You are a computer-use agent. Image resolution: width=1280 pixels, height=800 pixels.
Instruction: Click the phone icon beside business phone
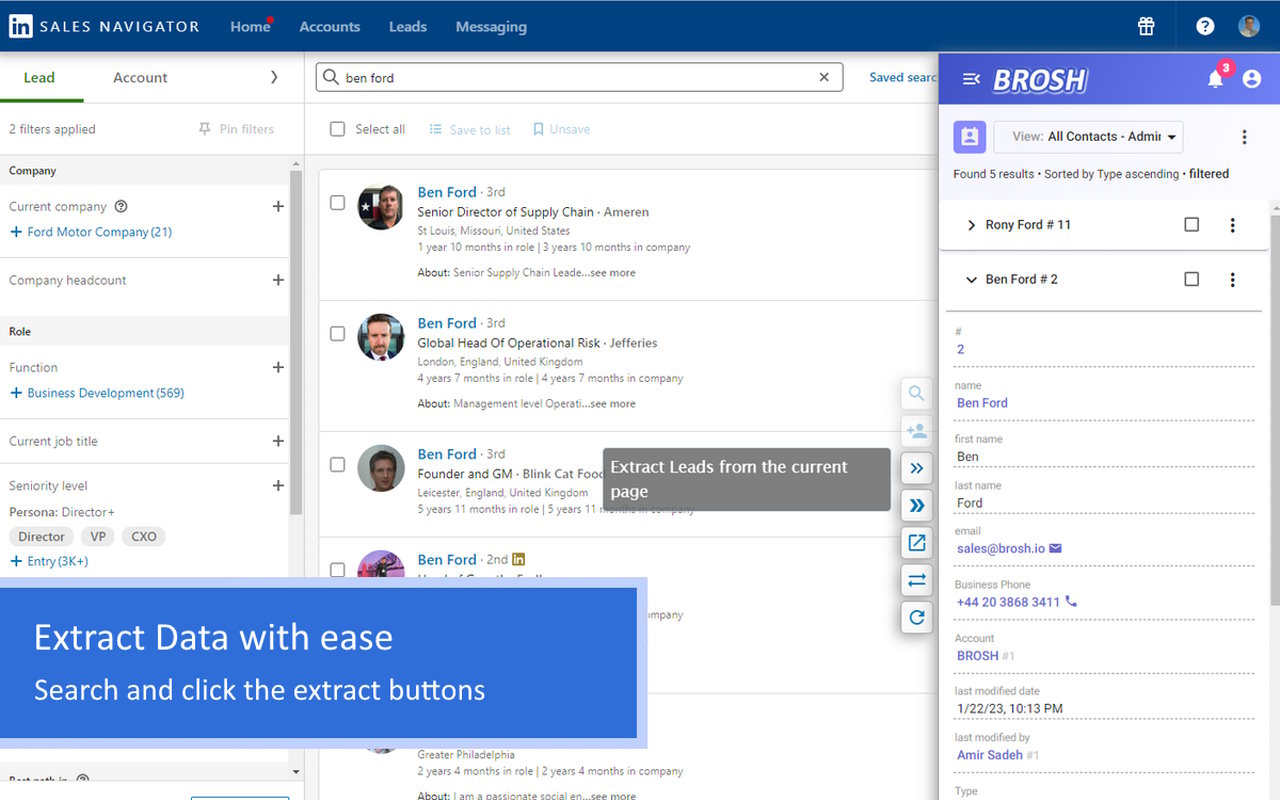(x=1071, y=602)
